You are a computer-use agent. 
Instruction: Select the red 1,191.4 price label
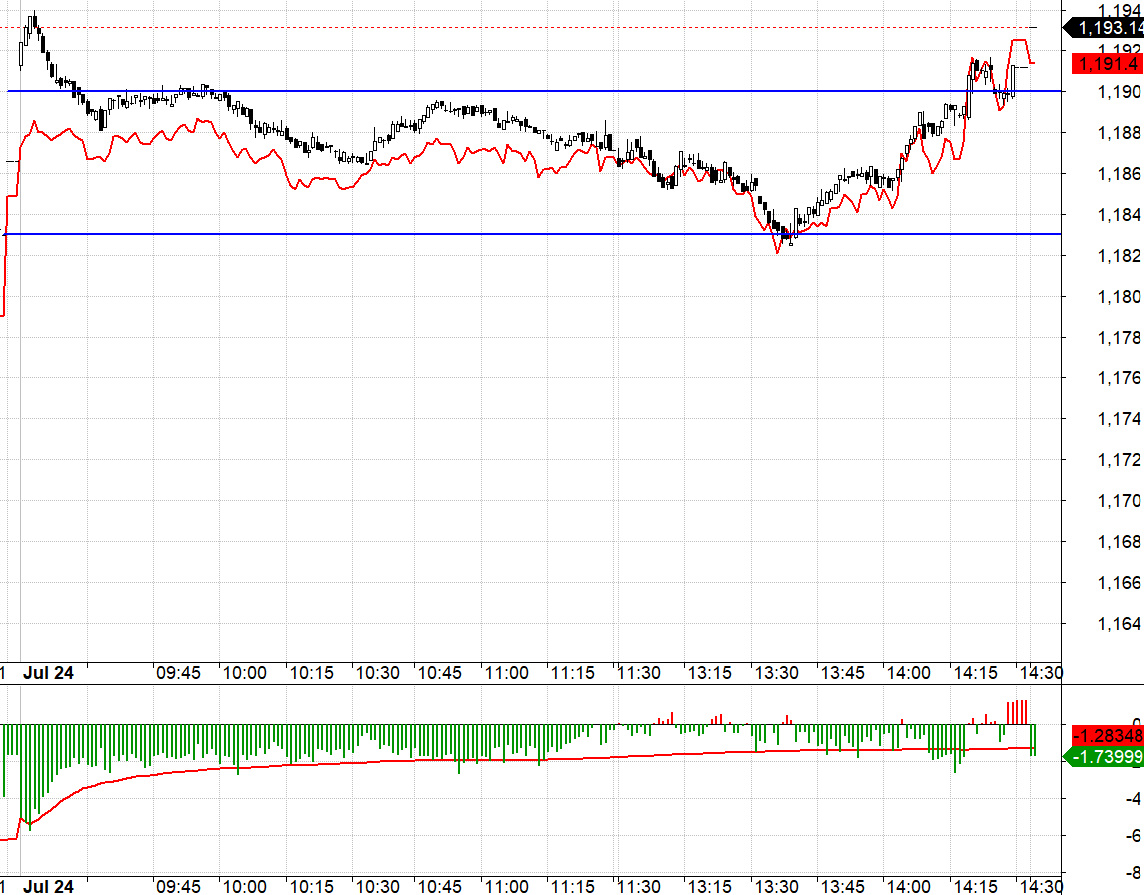click(x=1108, y=63)
